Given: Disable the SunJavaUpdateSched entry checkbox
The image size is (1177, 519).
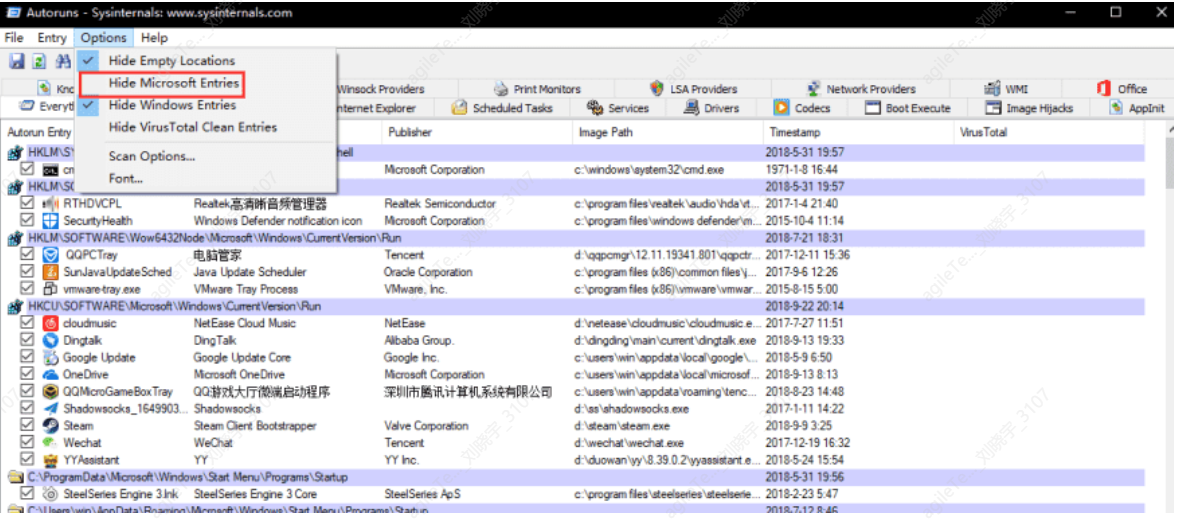Looking at the screenshot, I should 28,271.
